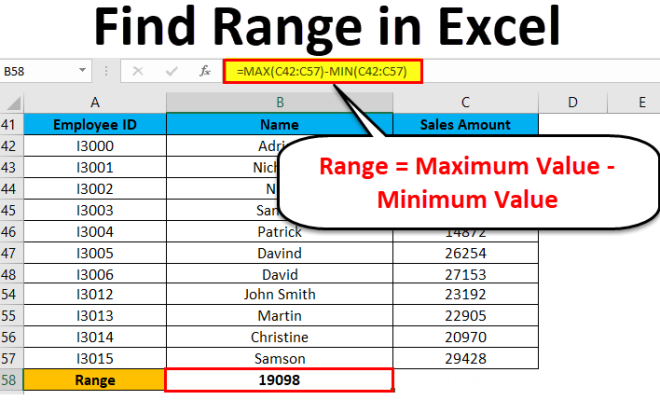Click the formula bar MAX-MIN formula
660x400 pixels.
(x=322, y=71)
